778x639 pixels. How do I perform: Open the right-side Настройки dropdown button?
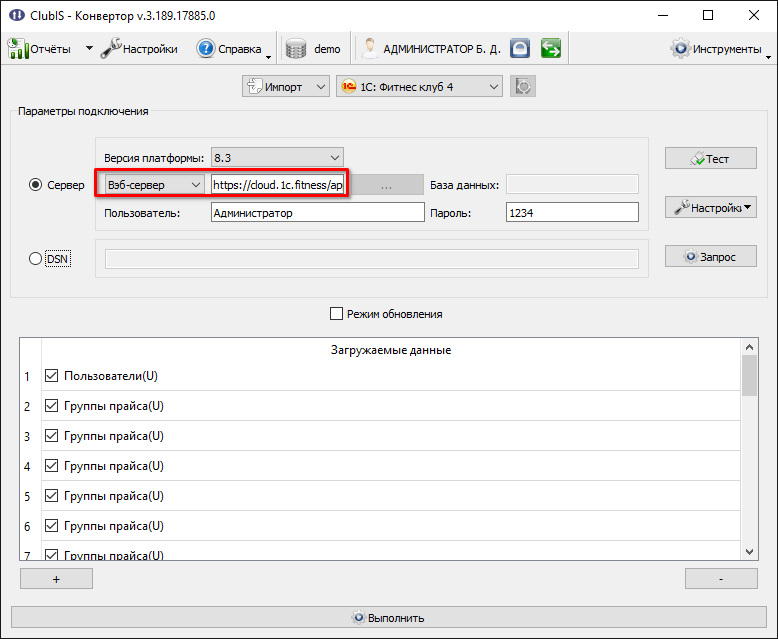[x=711, y=207]
